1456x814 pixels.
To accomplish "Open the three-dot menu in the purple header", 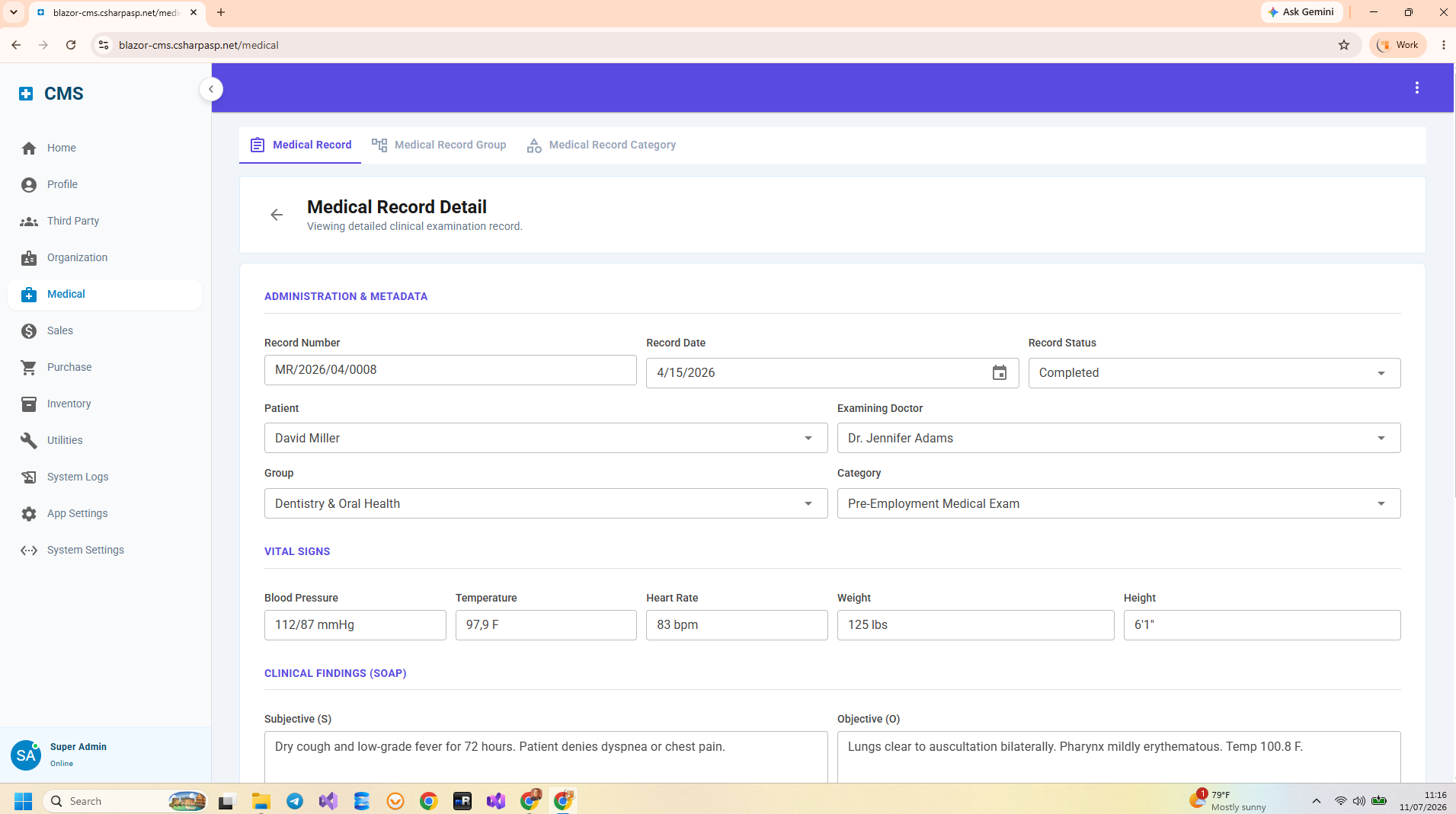I will point(1417,88).
